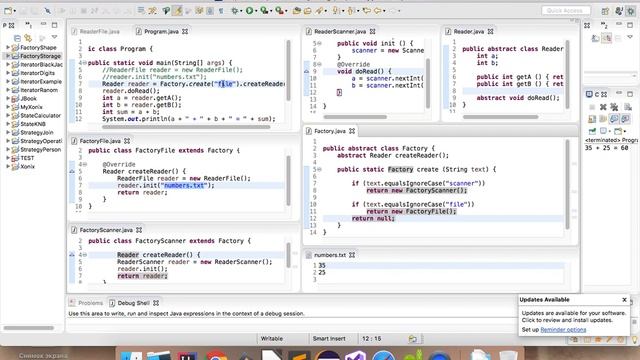The width and height of the screenshot is (640, 360).
Task: Expand the FactoryStorage project
Action: (8, 56)
